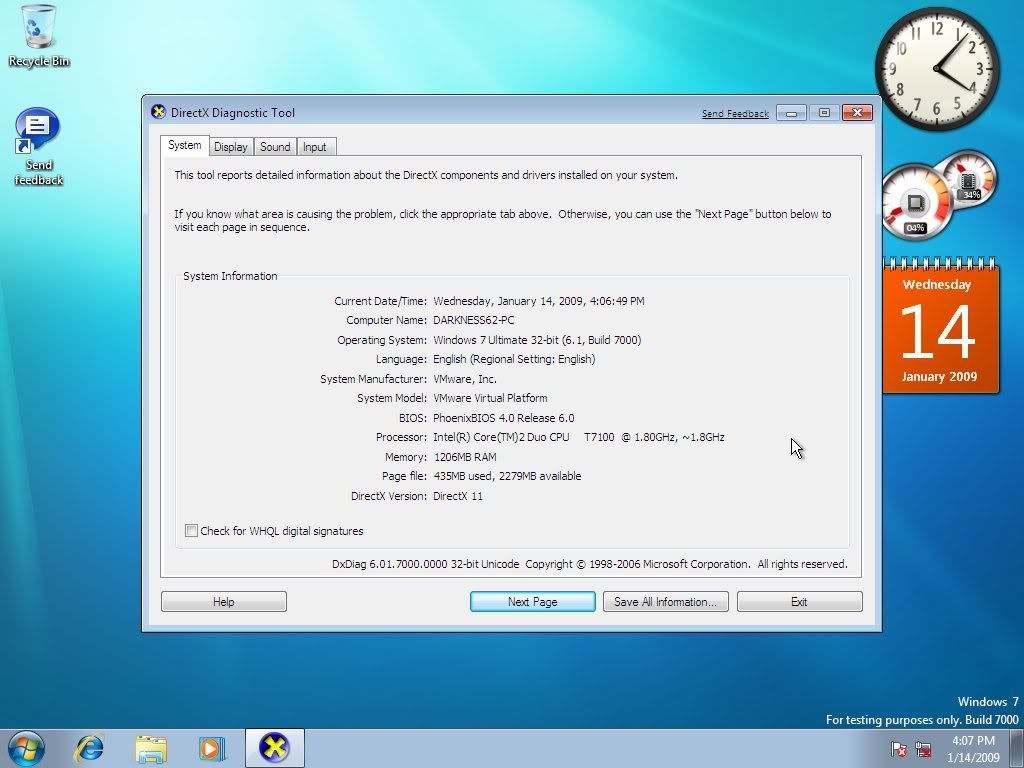Click the DirectX 11 version value
The width and height of the screenshot is (1024, 768).
click(x=458, y=496)
